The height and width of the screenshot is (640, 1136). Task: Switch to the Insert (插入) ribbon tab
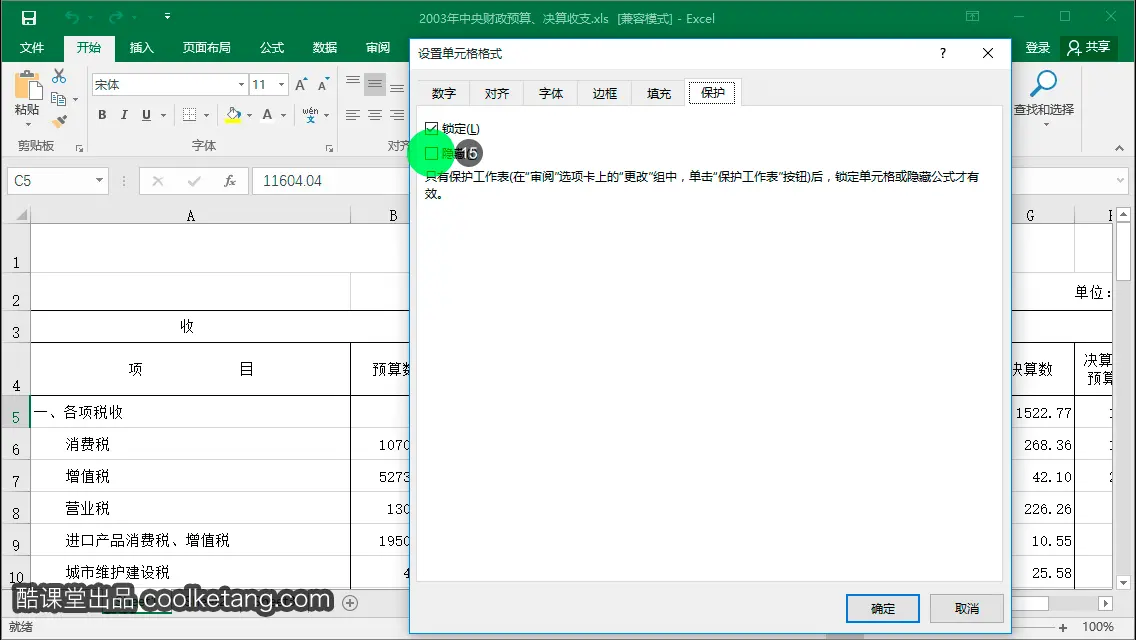click(141, 47)
